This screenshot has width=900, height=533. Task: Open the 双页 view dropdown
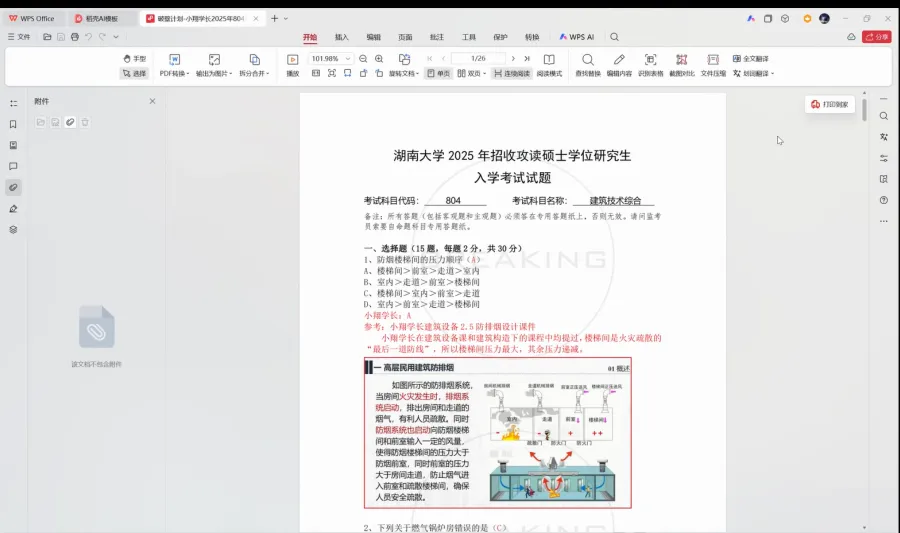point(471,73)
